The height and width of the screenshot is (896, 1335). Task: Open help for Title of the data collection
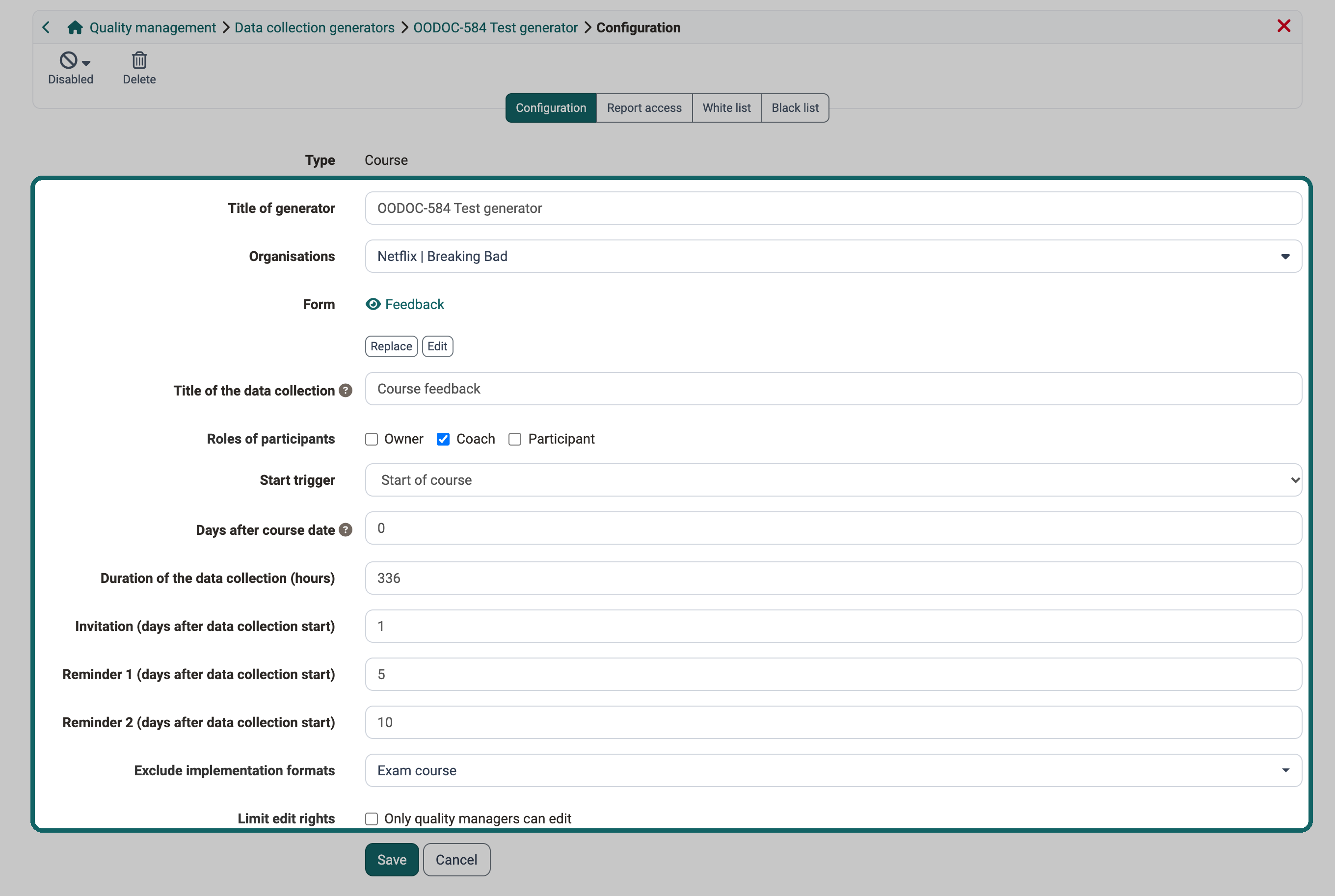point(345,390)
